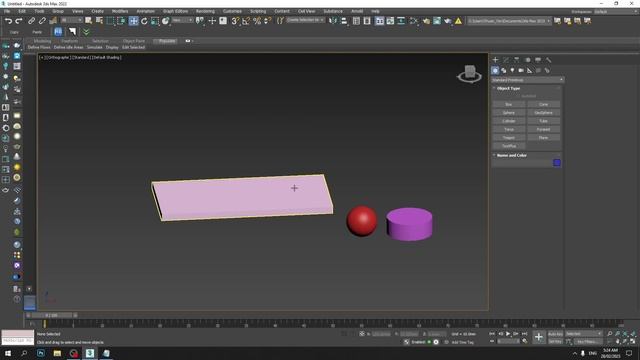Open the Create panel plus tab
The height and width of the screenshot is (360, 640).
click(495, 60)
